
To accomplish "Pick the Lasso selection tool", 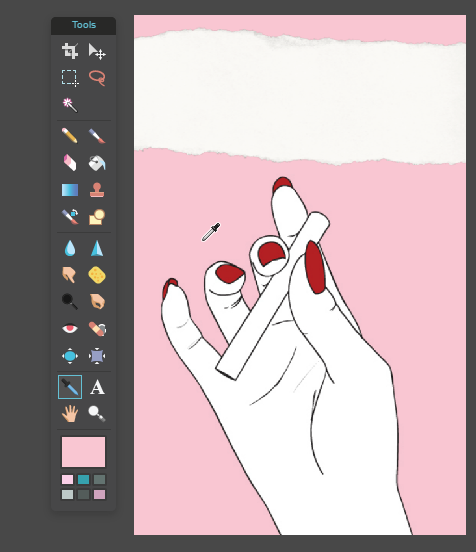I will [x=97, y=77].
